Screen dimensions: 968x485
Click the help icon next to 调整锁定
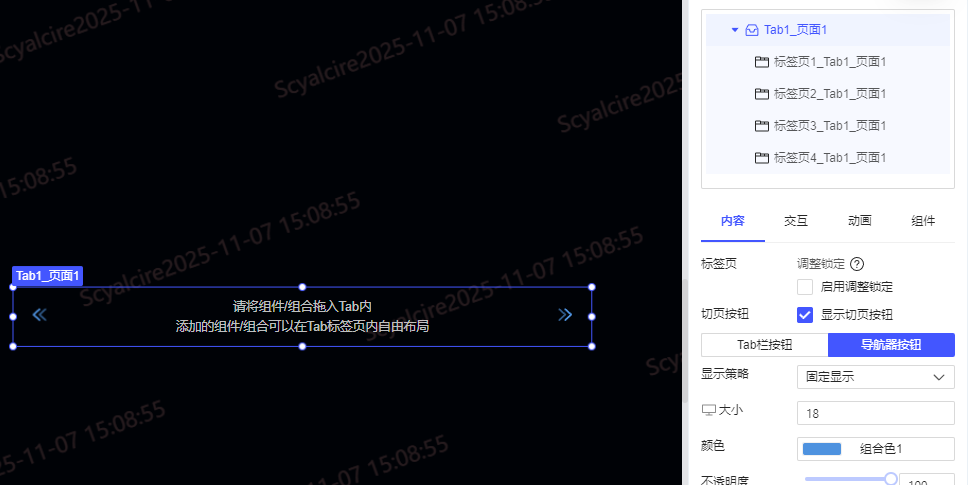(857, 264)
